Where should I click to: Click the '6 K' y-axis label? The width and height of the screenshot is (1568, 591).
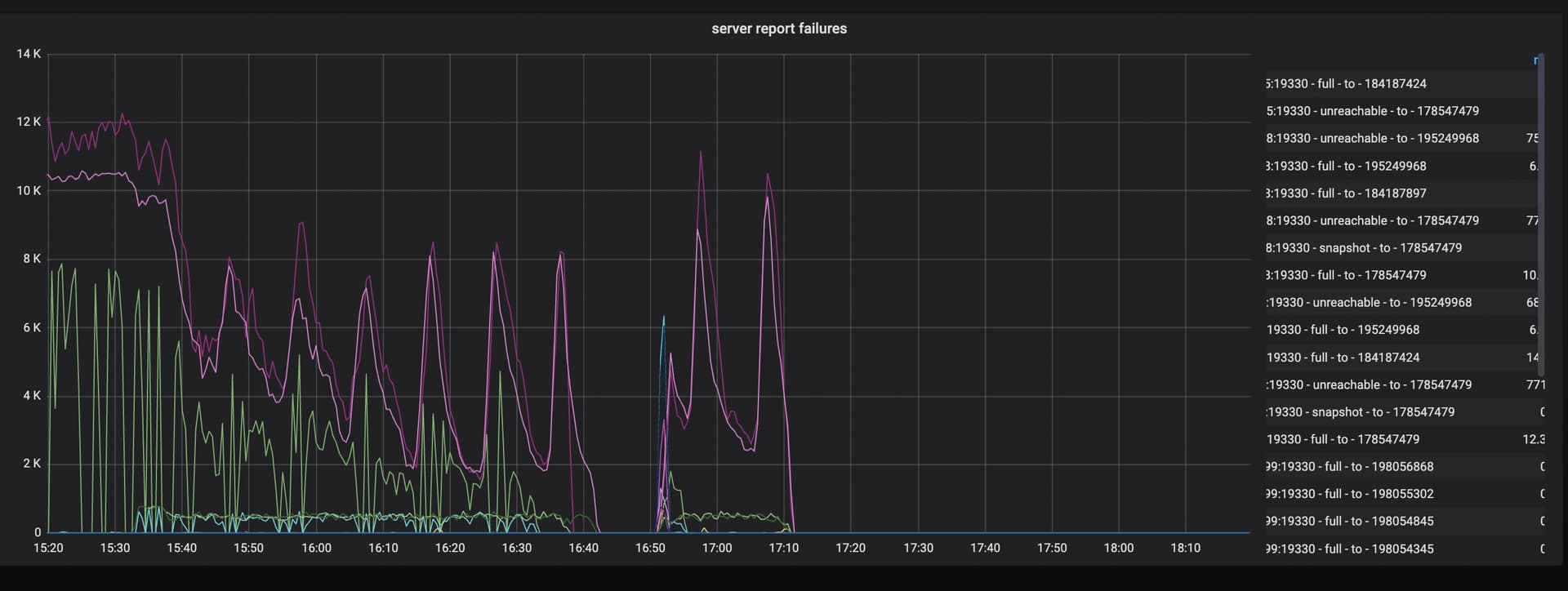tap(32, 327)
